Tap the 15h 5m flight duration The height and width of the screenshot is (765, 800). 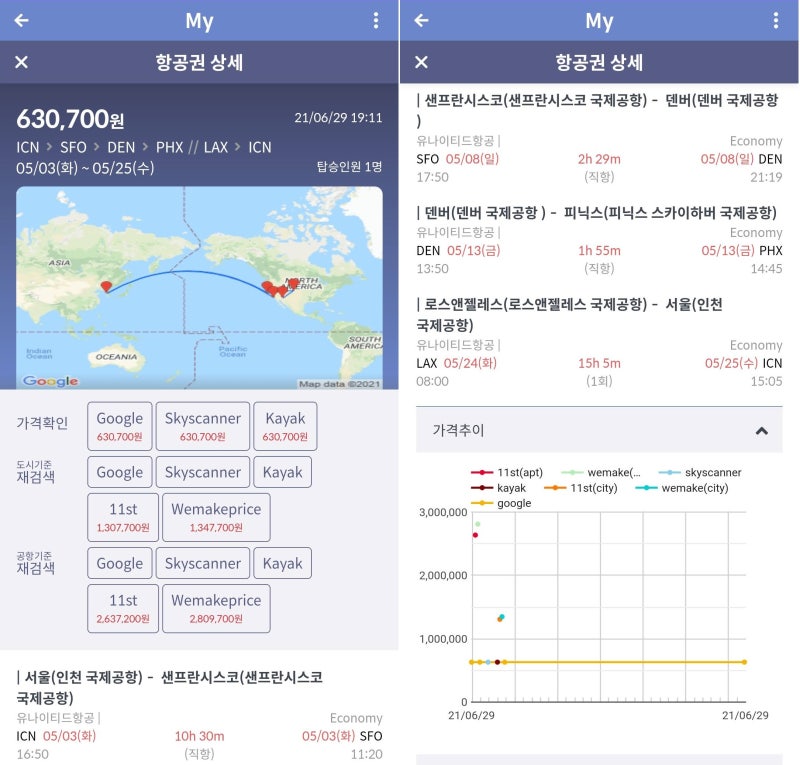click(599, 363)
